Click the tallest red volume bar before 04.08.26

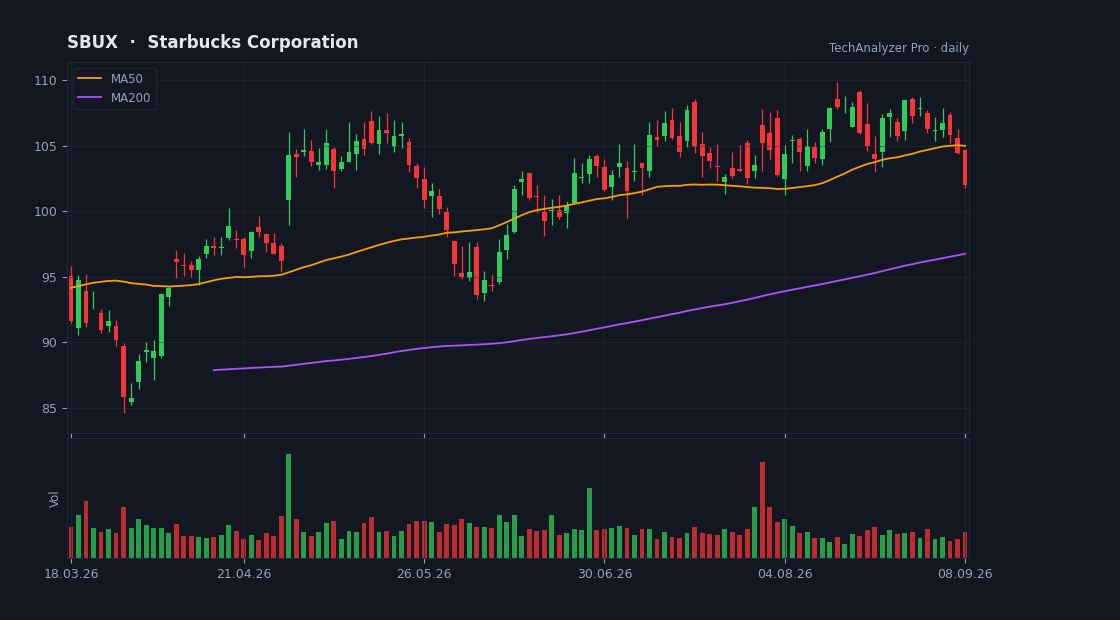point(762,510)
